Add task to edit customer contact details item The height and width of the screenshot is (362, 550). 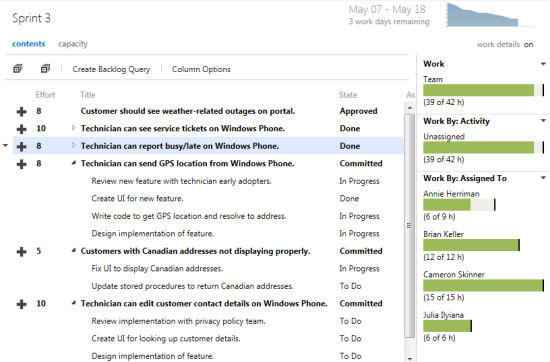(21, 304)
